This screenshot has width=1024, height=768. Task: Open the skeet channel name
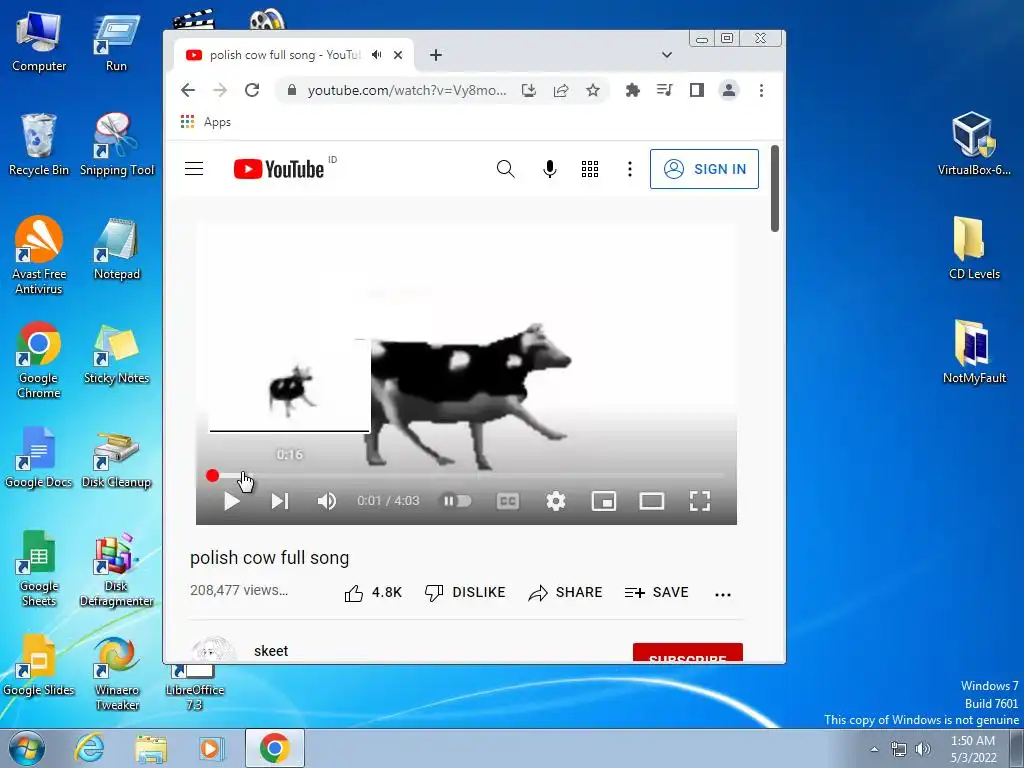tap(271, 650)
